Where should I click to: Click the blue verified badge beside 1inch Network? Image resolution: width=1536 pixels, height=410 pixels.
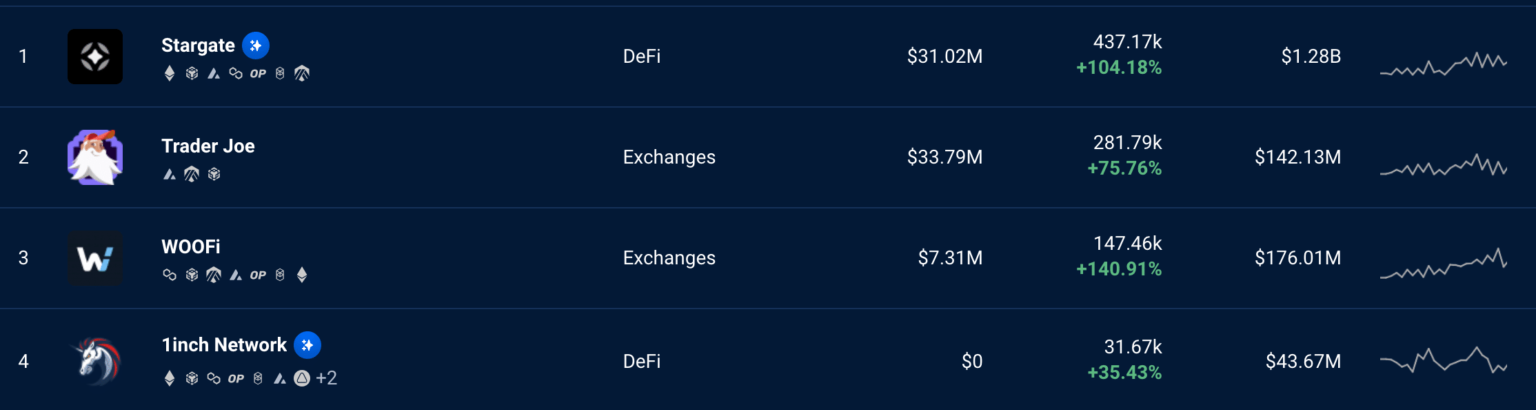(308, 345)
